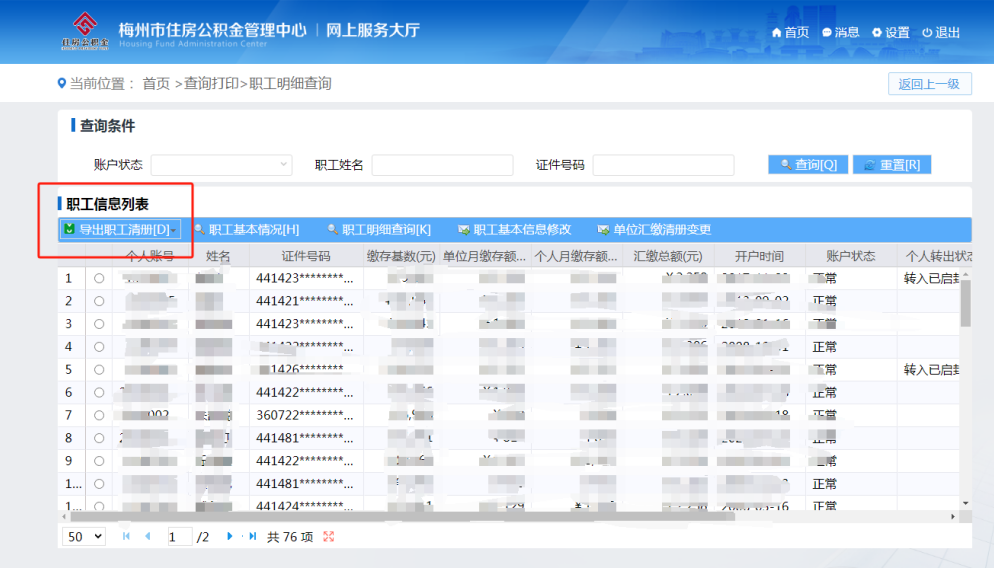The width and height of the screenshot is (994, 570).
Task: Click 退出 to log out
Action: click(x=941, y=32)
